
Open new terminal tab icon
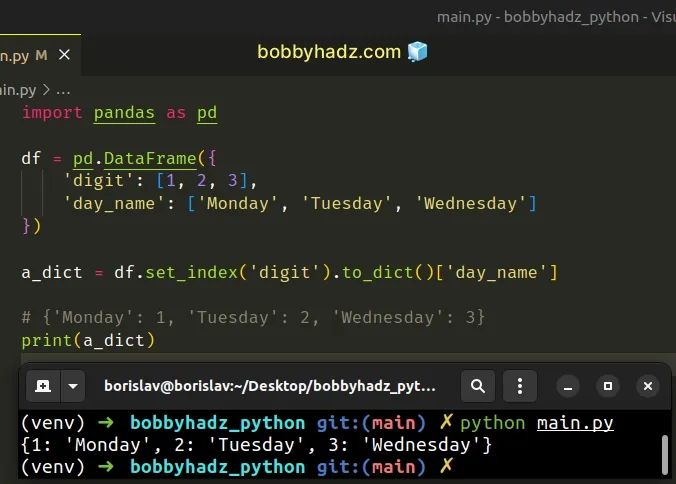click(x=43, y=386)
